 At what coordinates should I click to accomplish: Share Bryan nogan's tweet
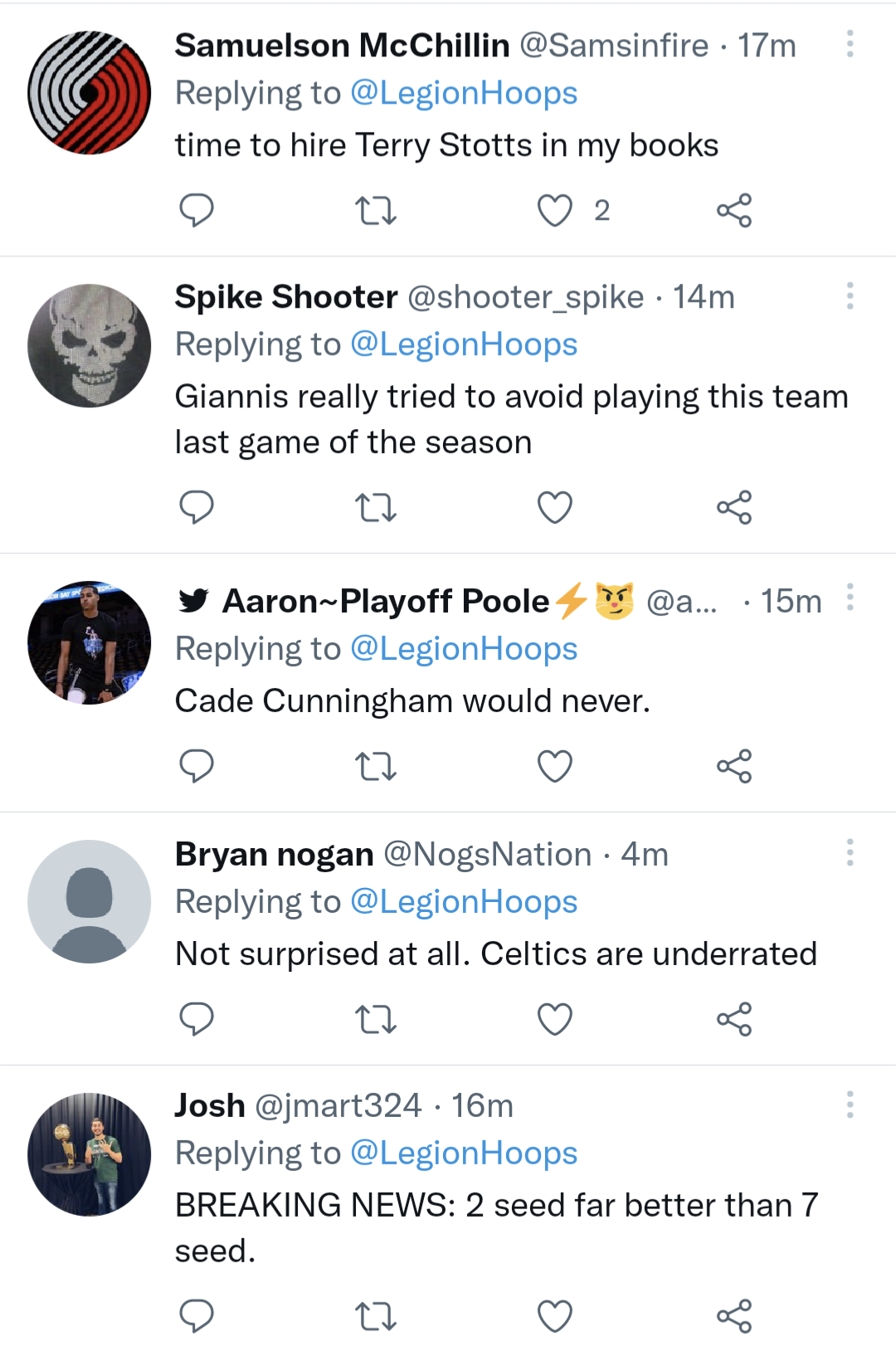[x=734, y=1019]
